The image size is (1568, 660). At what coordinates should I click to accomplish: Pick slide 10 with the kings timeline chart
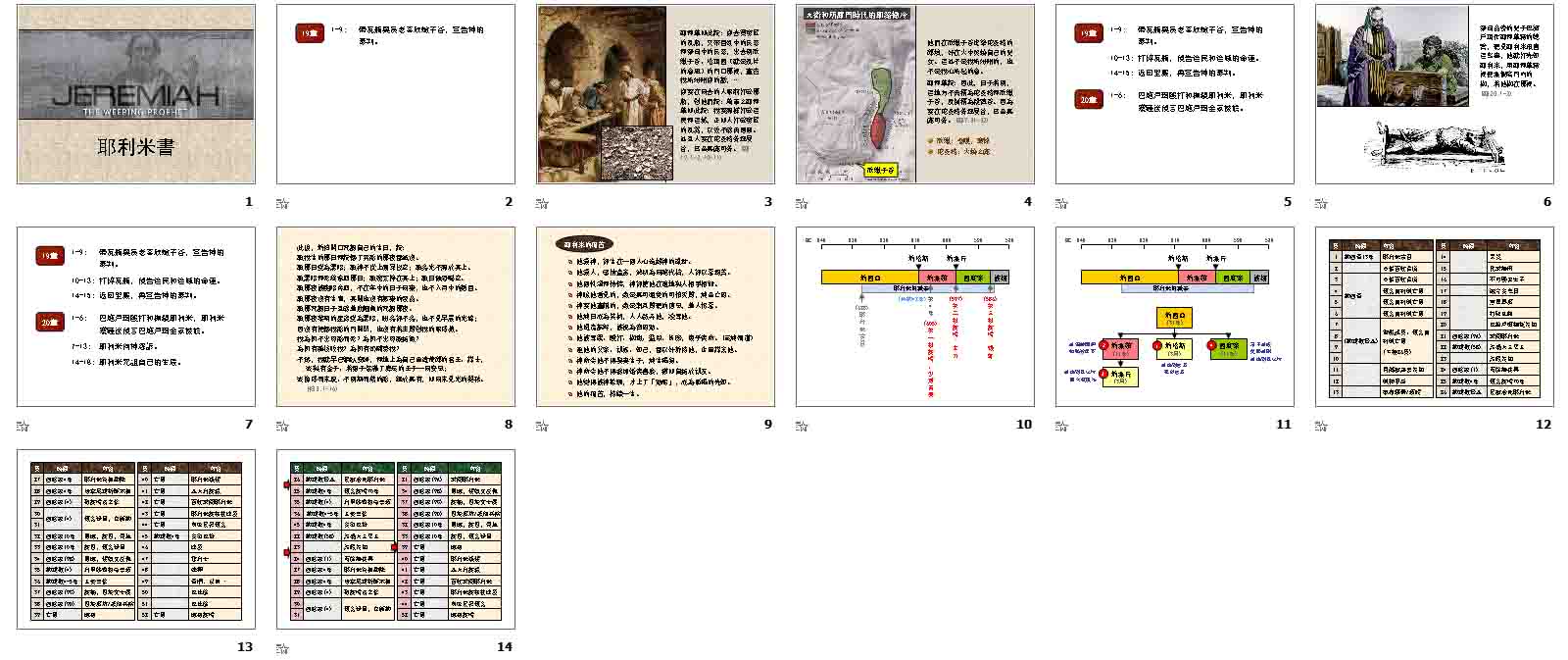[915, 317]
